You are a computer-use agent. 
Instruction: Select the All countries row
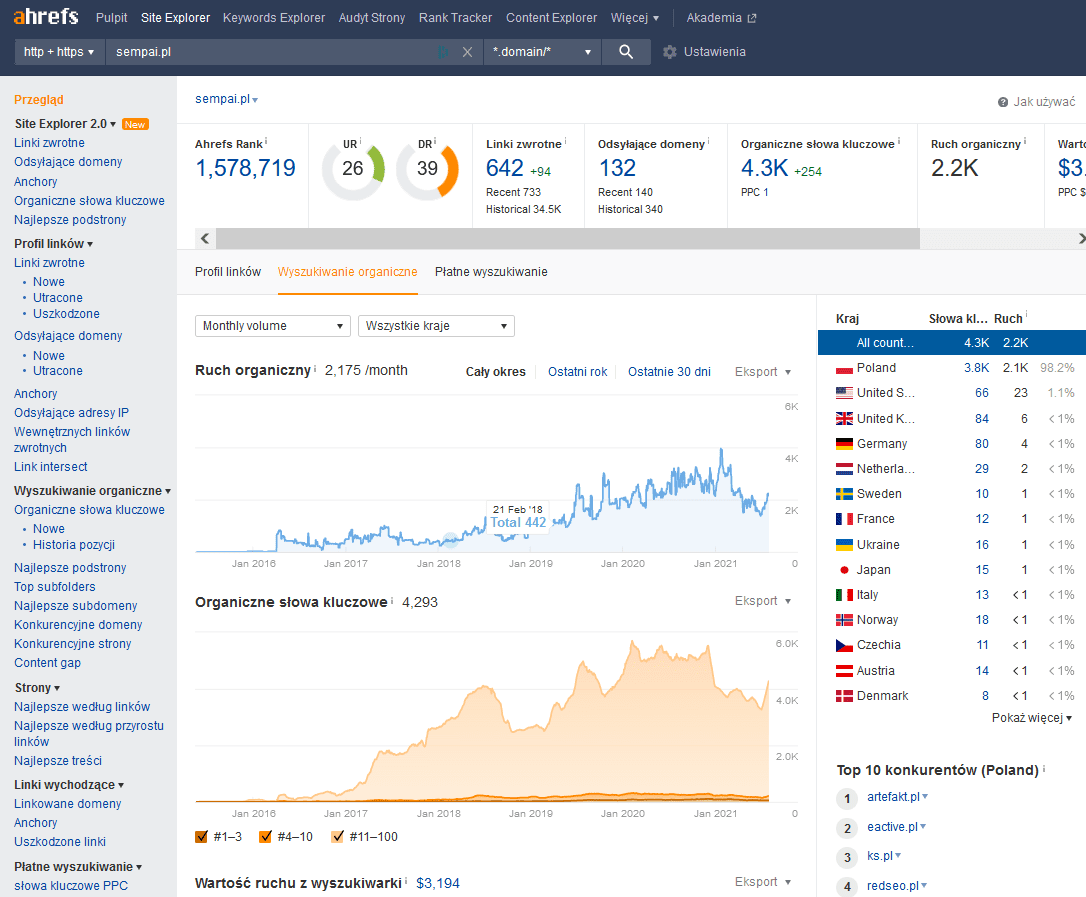(x=952, y=343)
